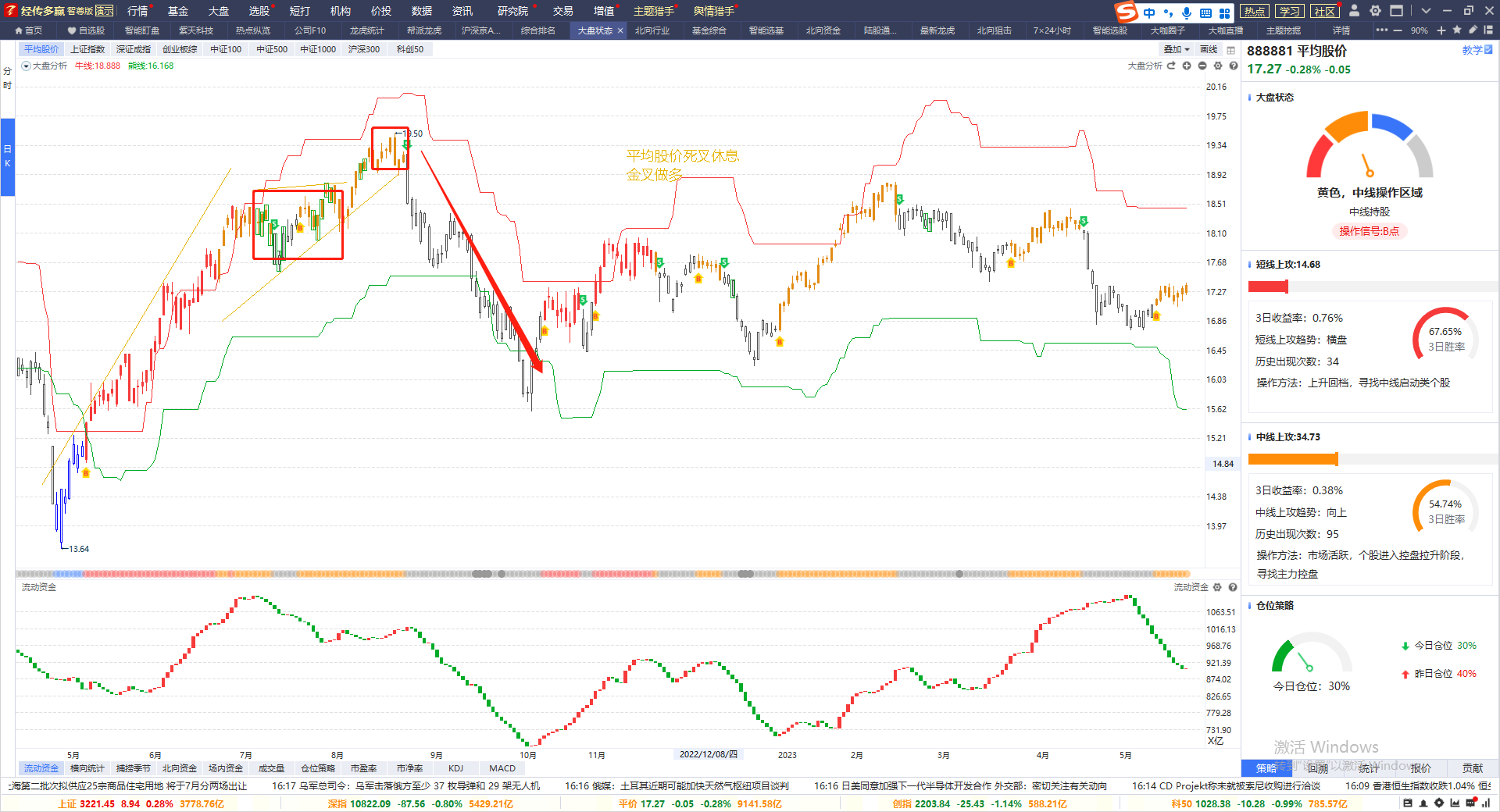Click the layout list icon at tab bar end
Viewport: 1500px width, 812px height.
pyautogui.click(x=1488, y=30)
